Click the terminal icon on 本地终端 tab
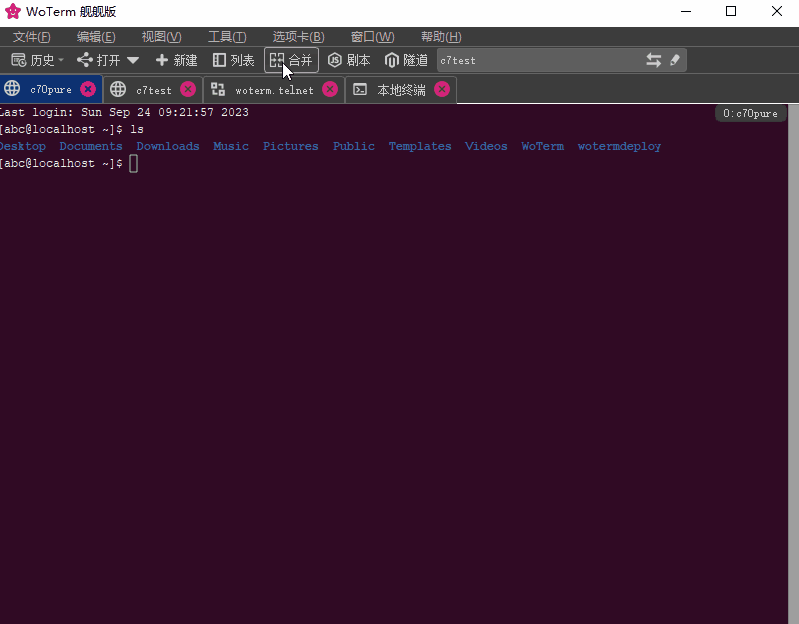799x624 pixels. coord(360,90)
